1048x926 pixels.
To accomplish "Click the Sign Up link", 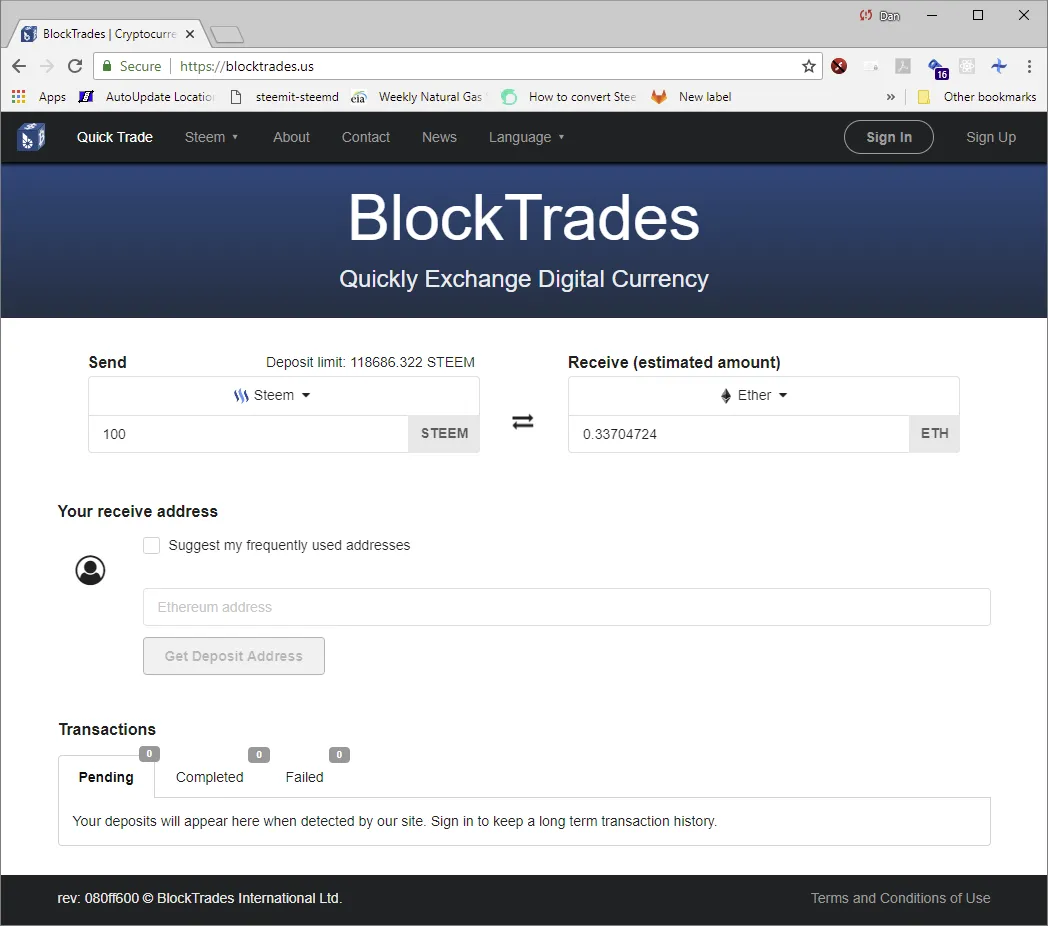I will tap(991, 137).
